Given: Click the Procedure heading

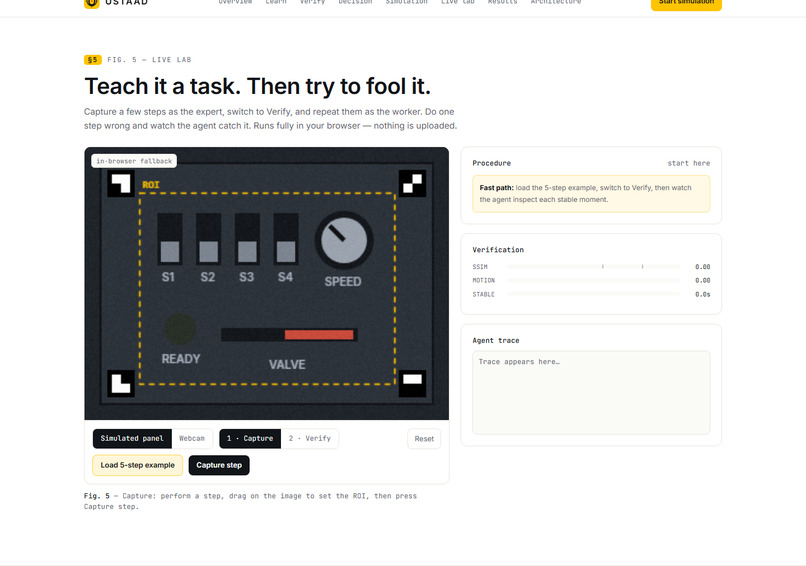Looking at the screenshot, I should [x=491, y=163].
